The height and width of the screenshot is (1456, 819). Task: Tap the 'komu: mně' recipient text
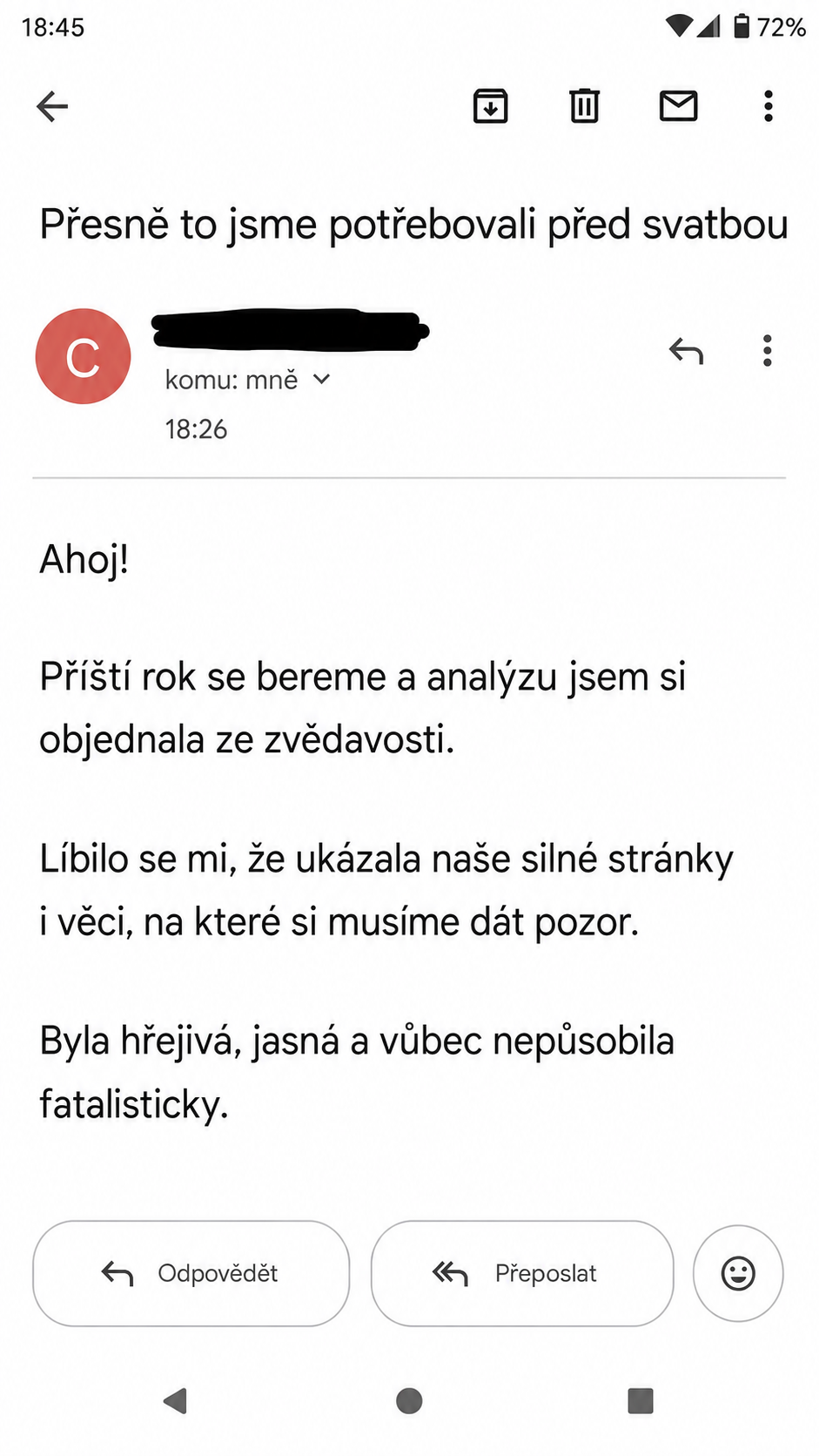pos(232,380)
